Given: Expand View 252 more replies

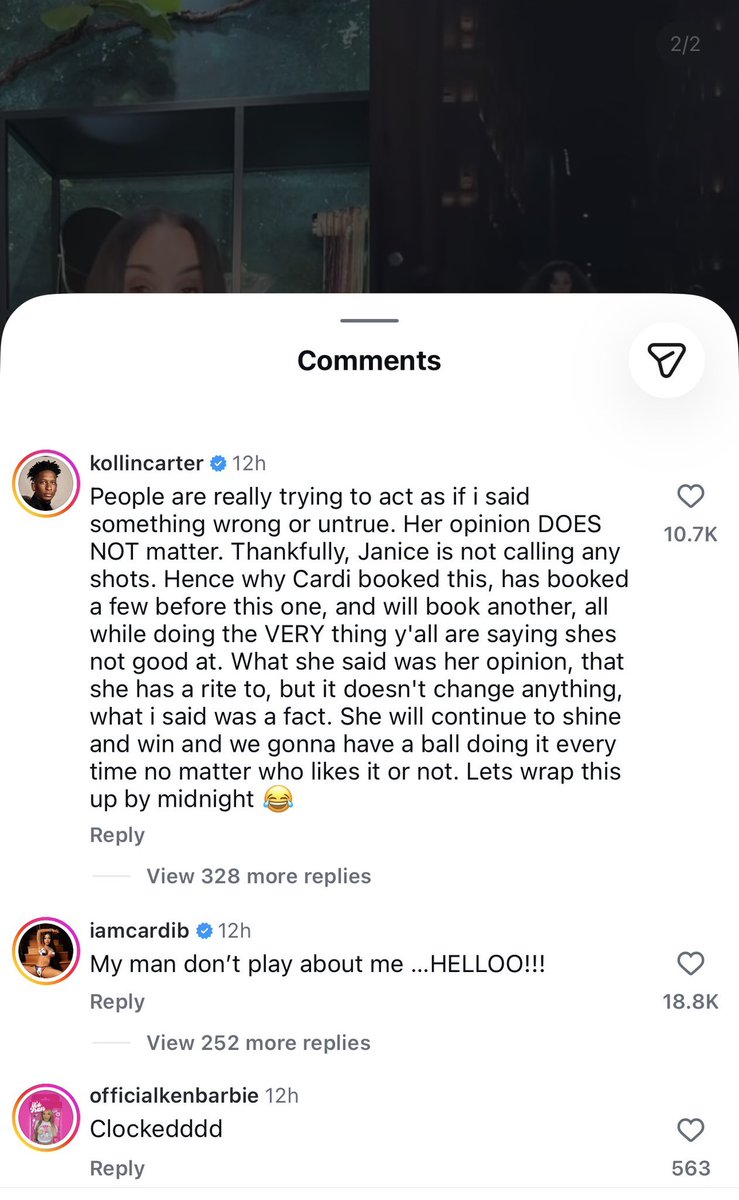Looking at the screenshot, I should click(x=259, y=1043).
